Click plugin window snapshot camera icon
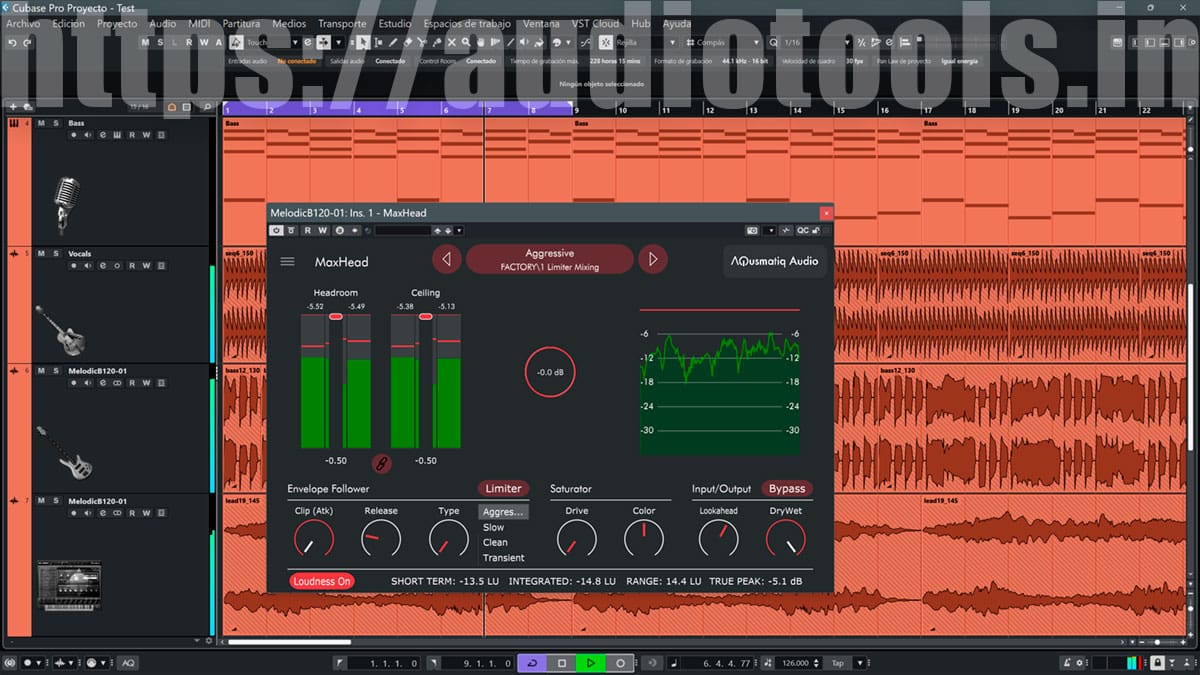Image resolution: width=1200 pixels, height=675 pixels. [x=752, y=231]
